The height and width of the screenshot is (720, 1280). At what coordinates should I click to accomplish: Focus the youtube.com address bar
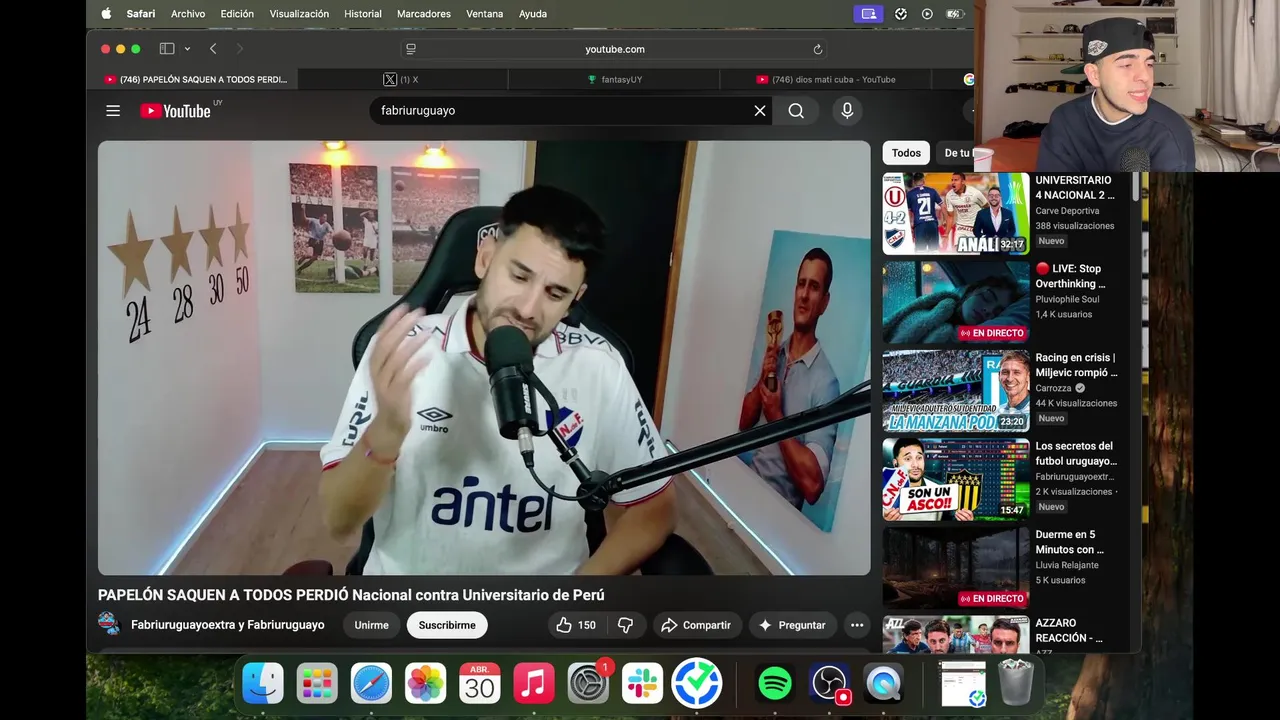(614, 49)
